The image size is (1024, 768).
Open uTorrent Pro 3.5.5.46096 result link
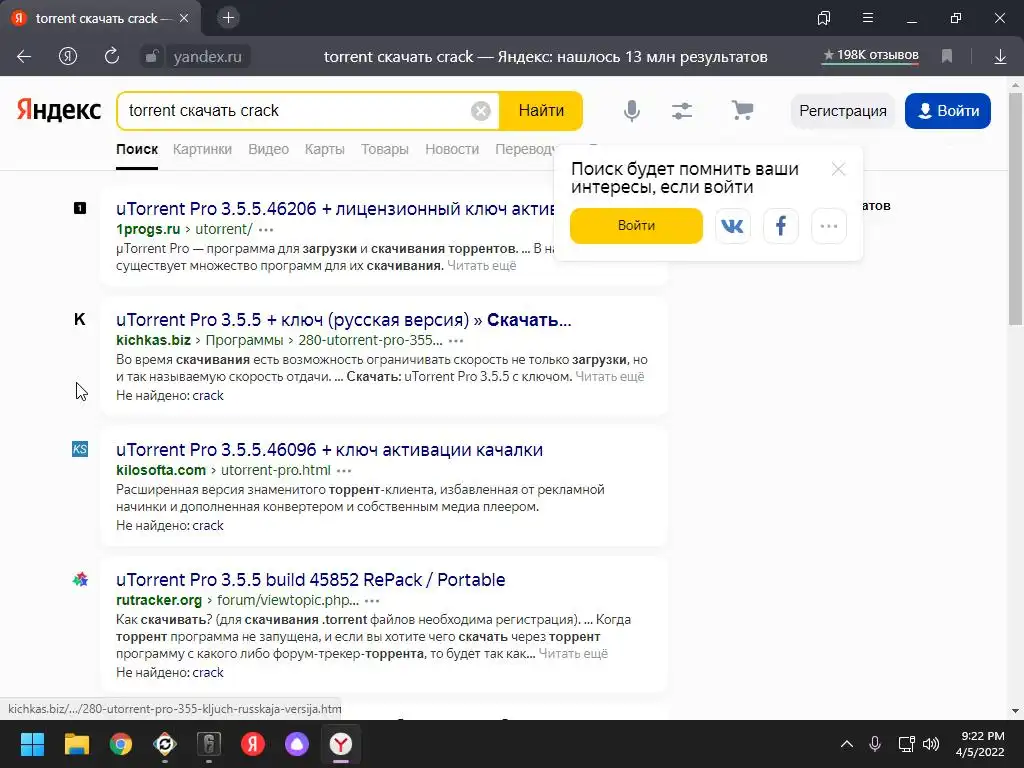click(x=329, y=450)
